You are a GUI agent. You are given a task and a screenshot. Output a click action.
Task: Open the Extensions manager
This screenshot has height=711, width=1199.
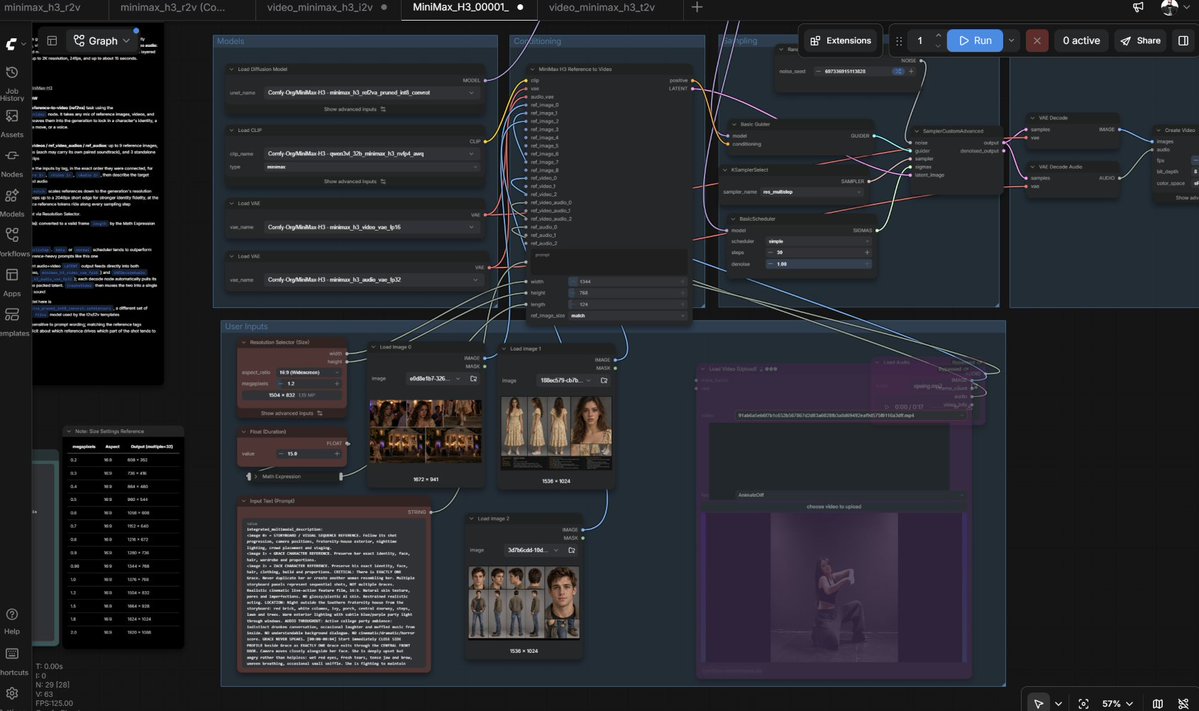(840, 41)
